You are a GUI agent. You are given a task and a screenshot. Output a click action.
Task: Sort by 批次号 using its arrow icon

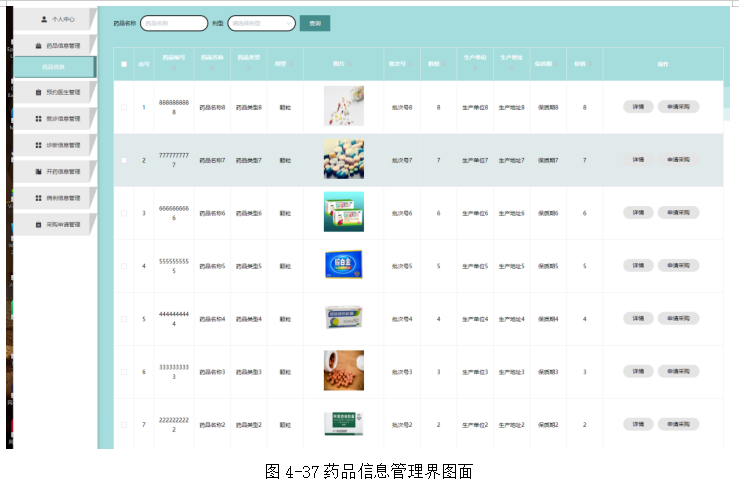pyautogui.click(x=410, y=64)
